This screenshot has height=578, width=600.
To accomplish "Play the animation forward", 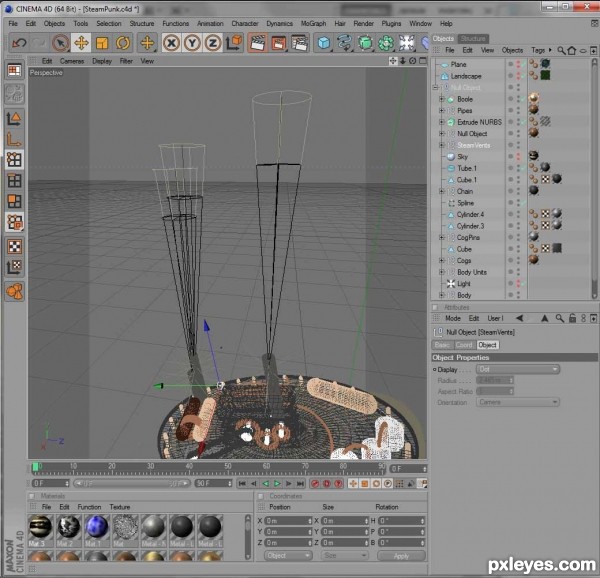I will 277,484.
